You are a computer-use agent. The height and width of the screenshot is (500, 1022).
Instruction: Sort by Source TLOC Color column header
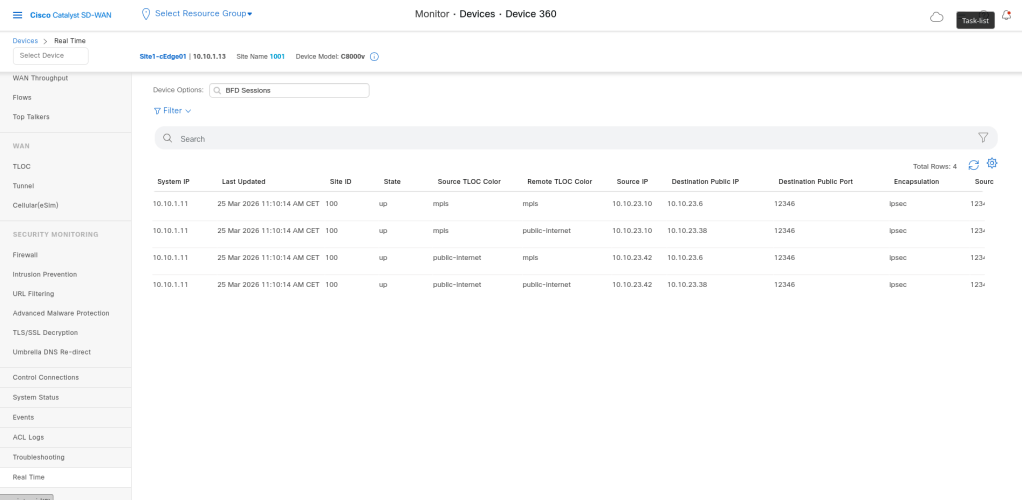tap(469, 182)
